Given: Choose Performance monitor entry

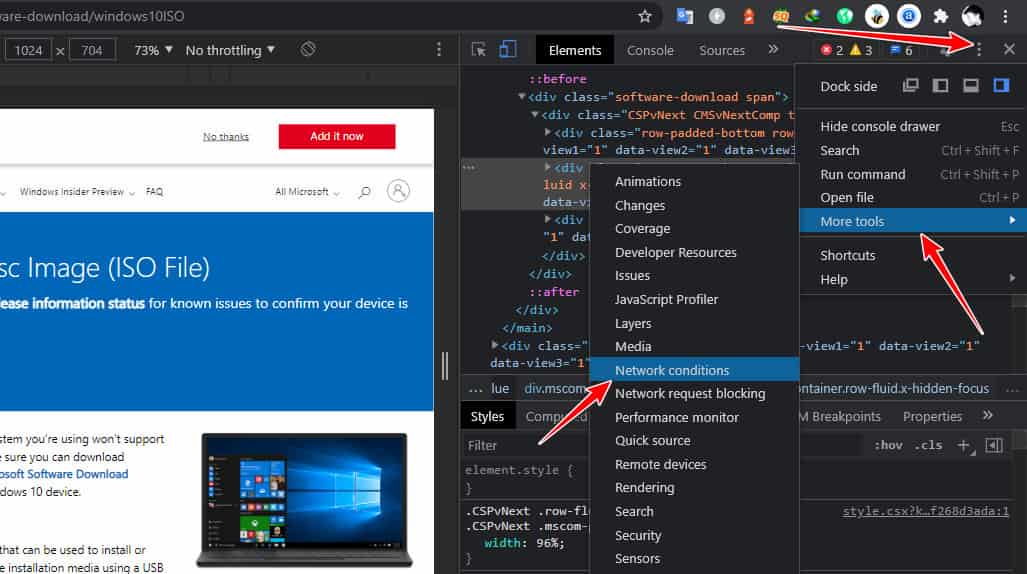Looking at the screenshot, I should 694,417.
